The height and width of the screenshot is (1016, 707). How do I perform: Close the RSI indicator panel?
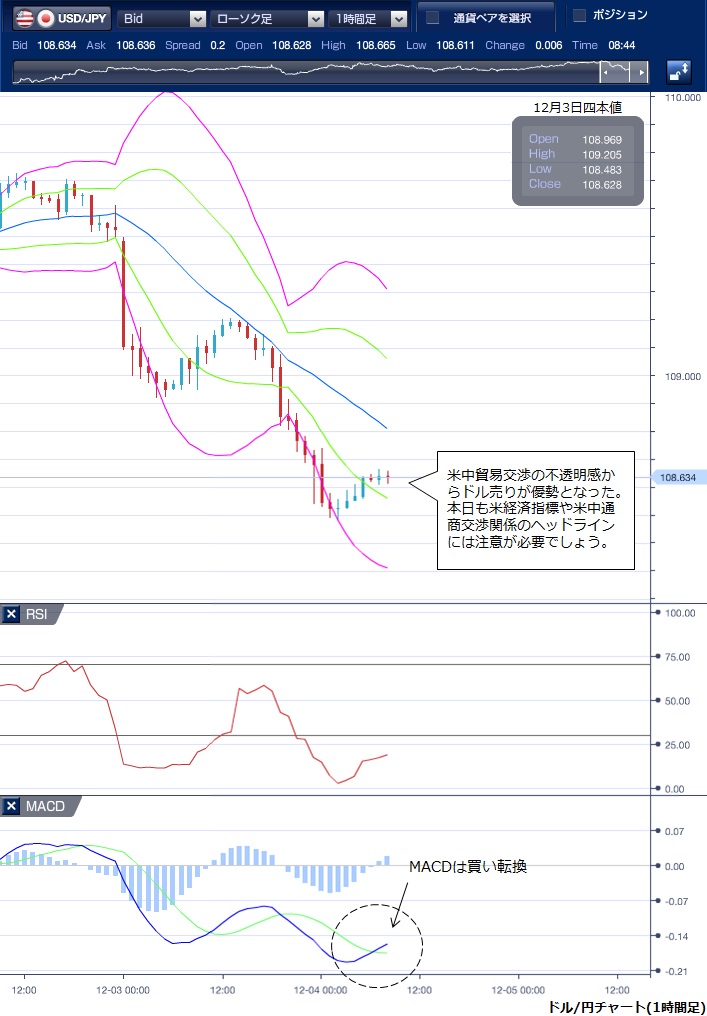coord(11,615)
